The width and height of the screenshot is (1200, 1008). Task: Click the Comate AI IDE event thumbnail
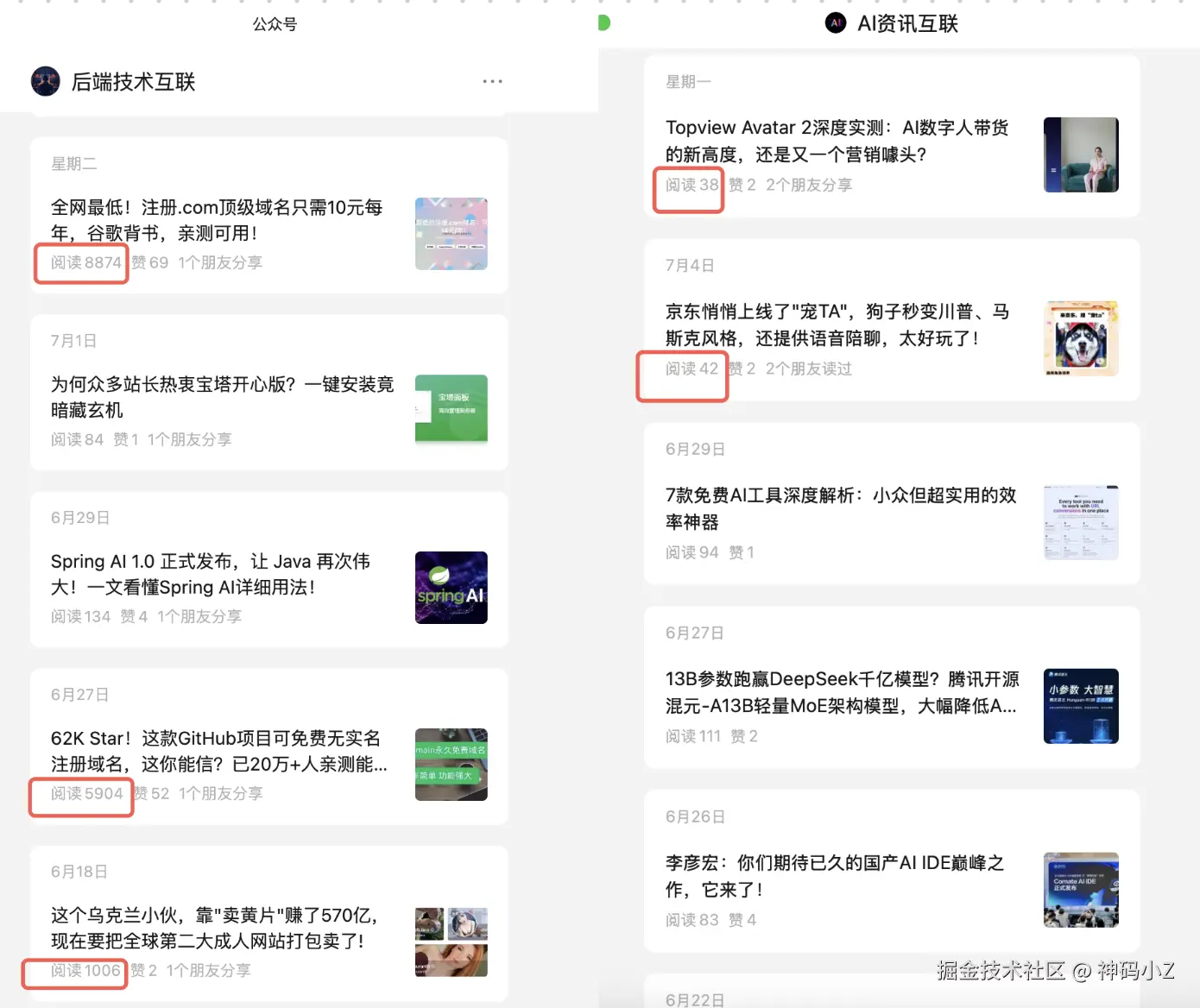(x=1081, y=890)
